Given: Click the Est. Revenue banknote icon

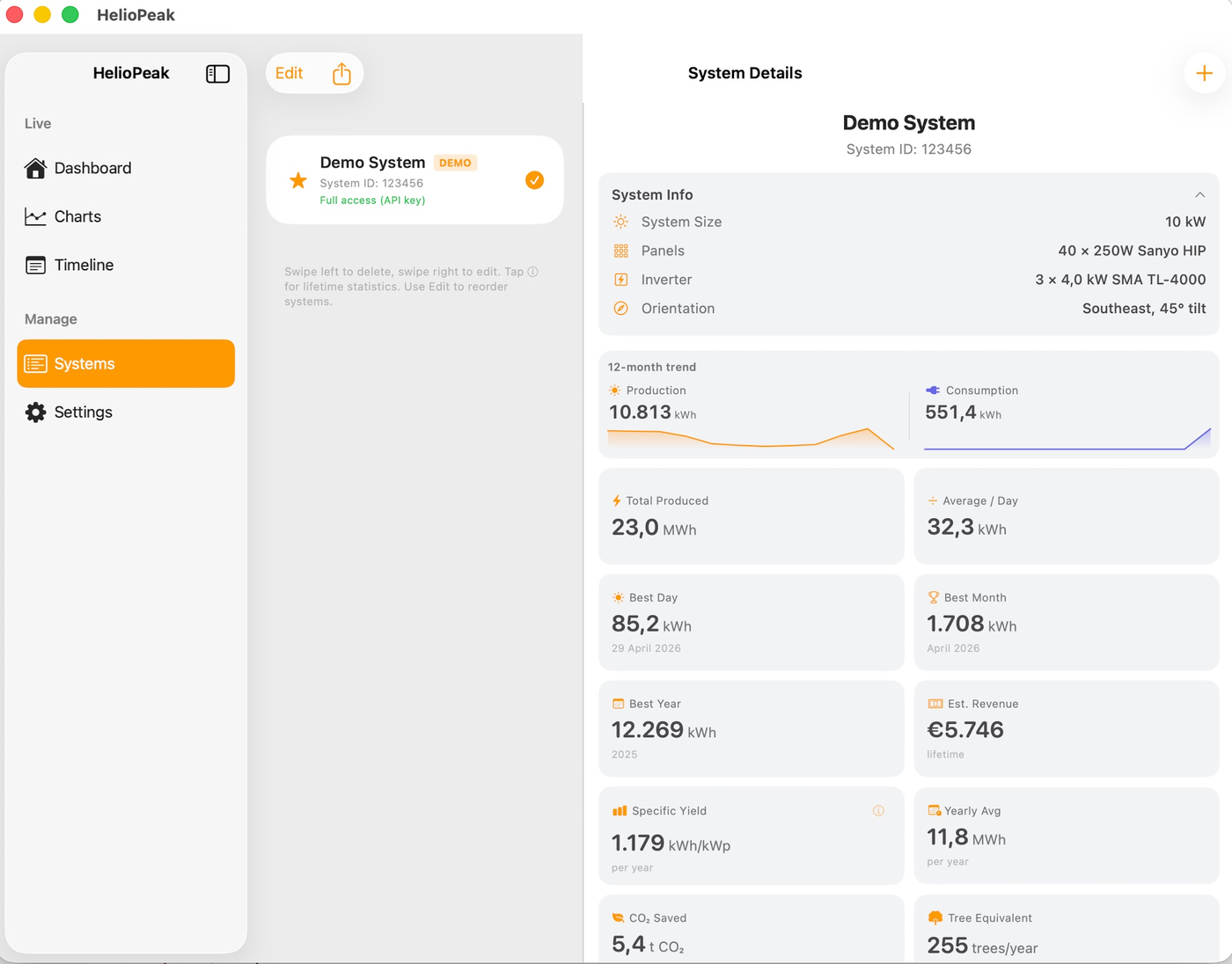Looking at the screenshot, I should coord(935,704).
